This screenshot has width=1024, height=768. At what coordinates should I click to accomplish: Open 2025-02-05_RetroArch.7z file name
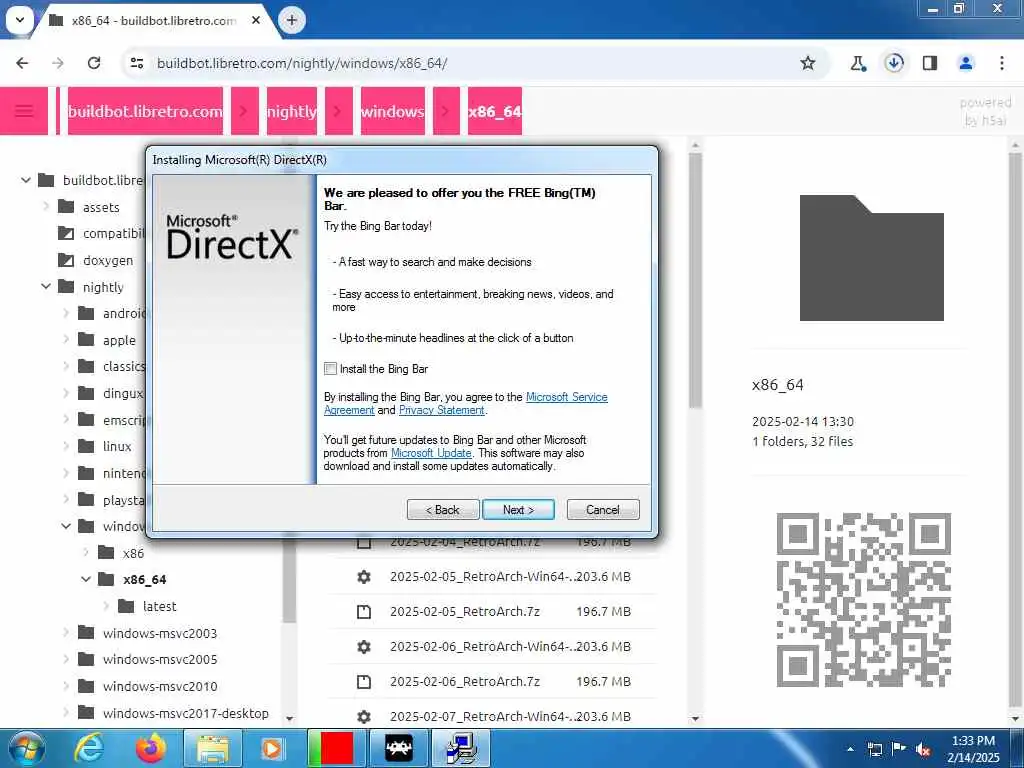point(465,612)
